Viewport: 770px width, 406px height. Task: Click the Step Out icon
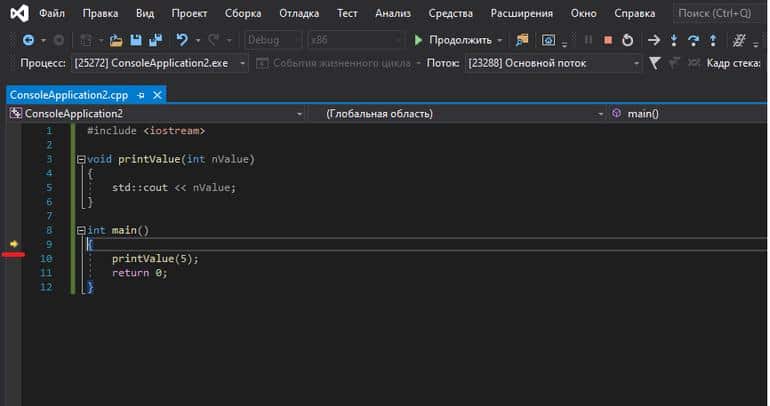713,40
